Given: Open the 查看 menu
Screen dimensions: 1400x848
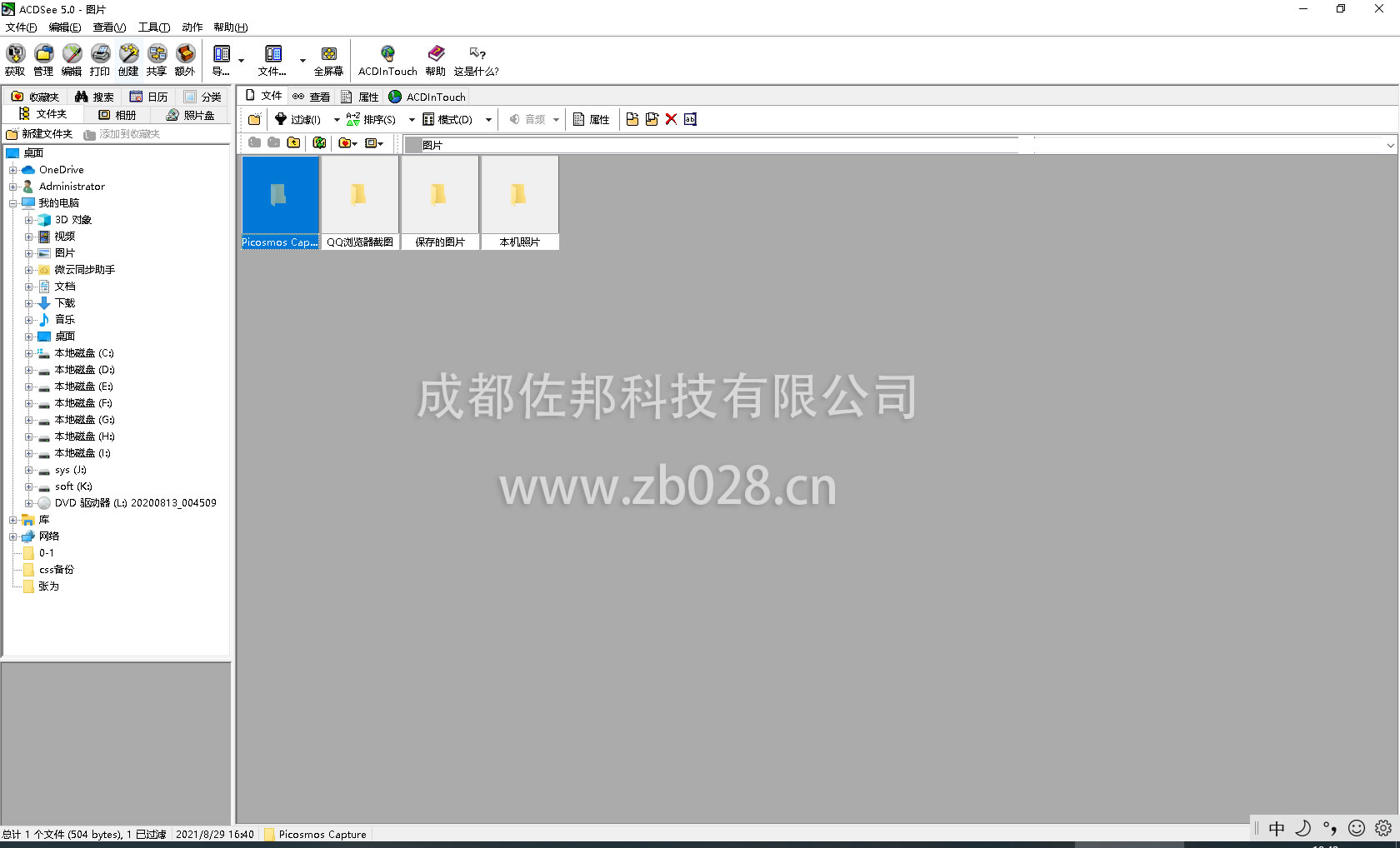Looking at the screenshot, I should 109,27.
